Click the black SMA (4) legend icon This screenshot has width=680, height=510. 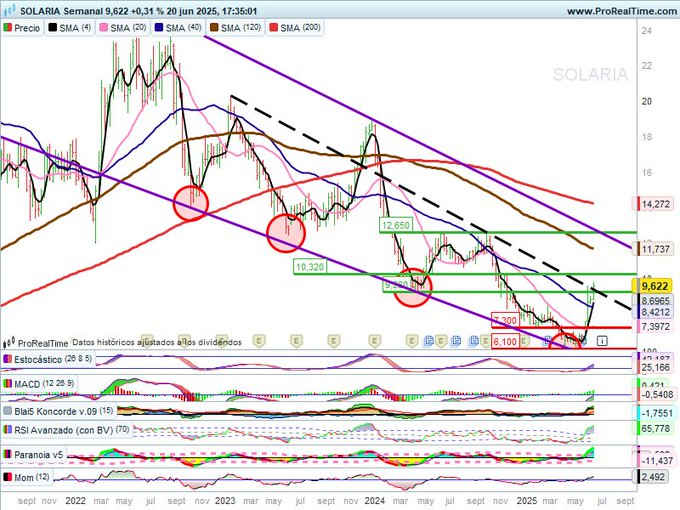[x=52, y=28]
